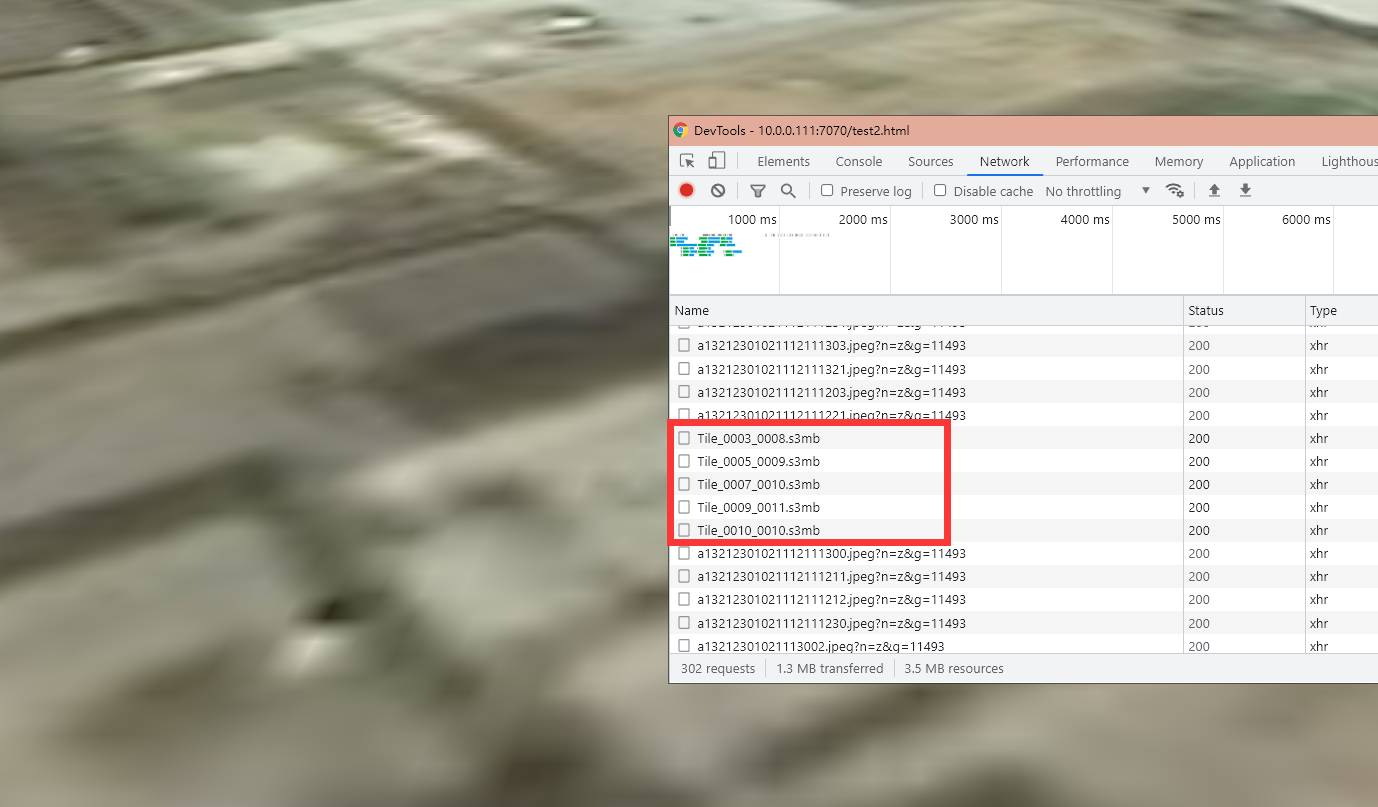
Task: Enable the Disable cache checkbox
Action: tap(940, 190)
